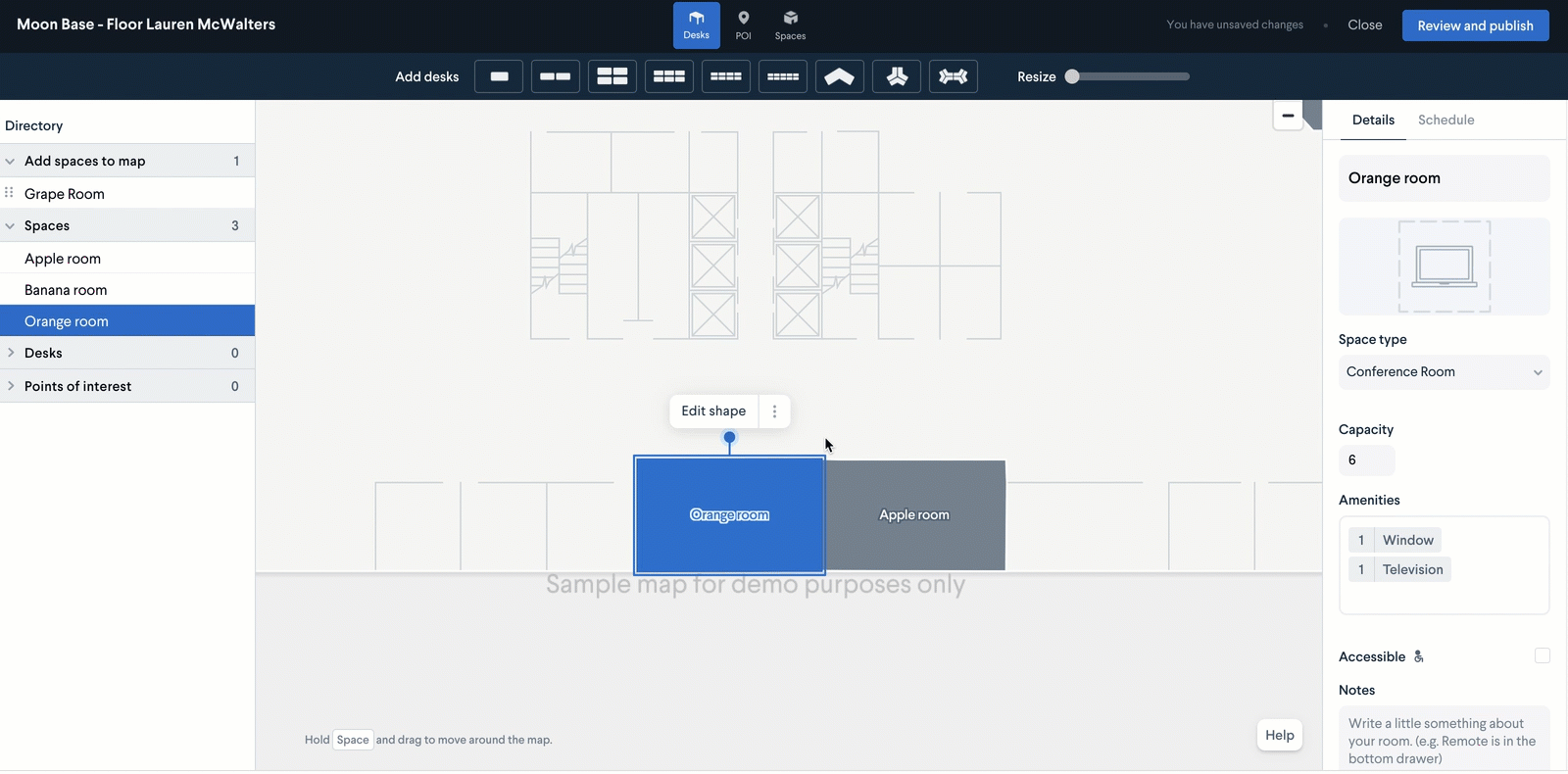
Task: Click the rotation handle above Orange room
Action: [729, 437]
